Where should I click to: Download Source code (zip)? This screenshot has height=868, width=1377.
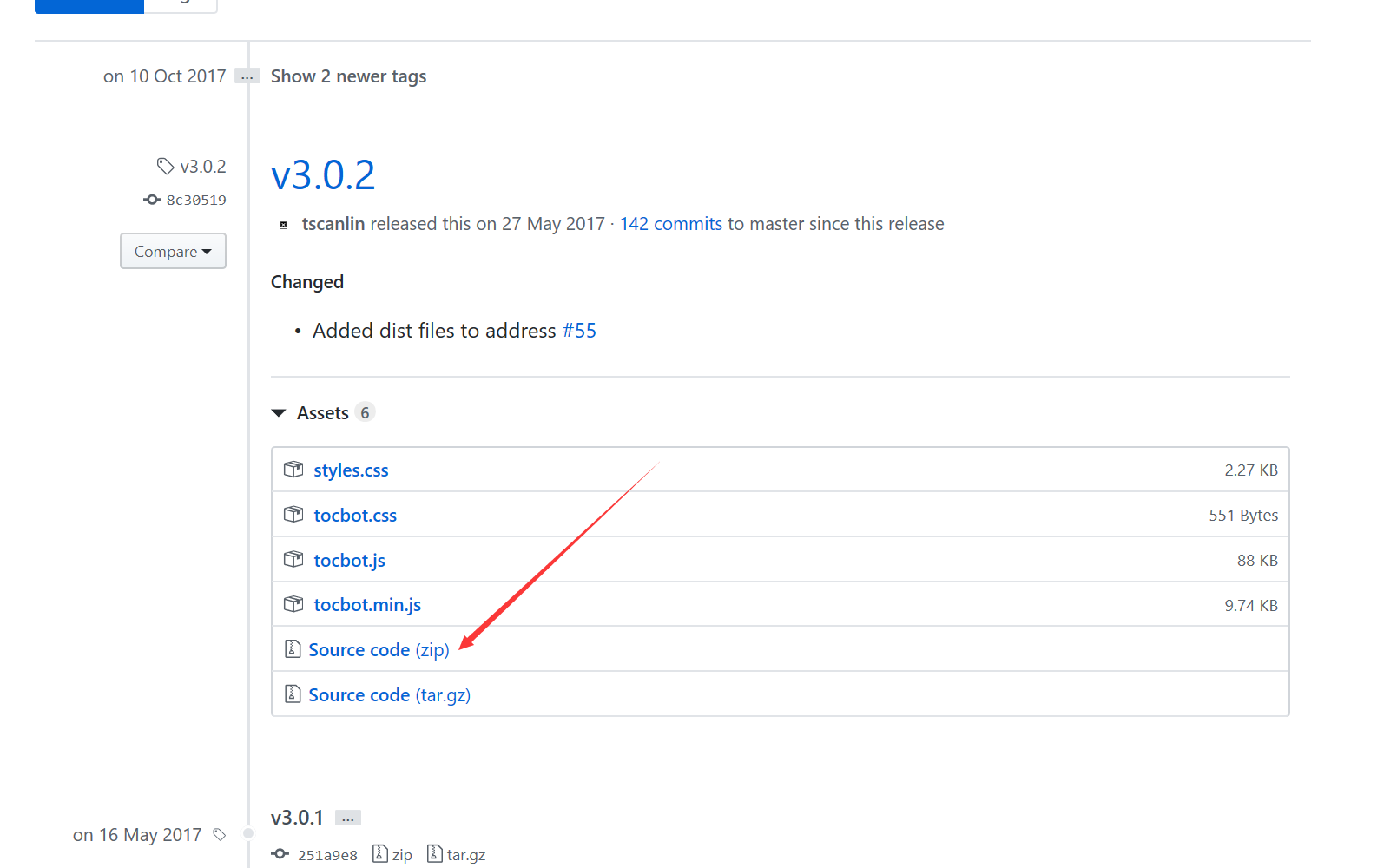coord(379,649)
